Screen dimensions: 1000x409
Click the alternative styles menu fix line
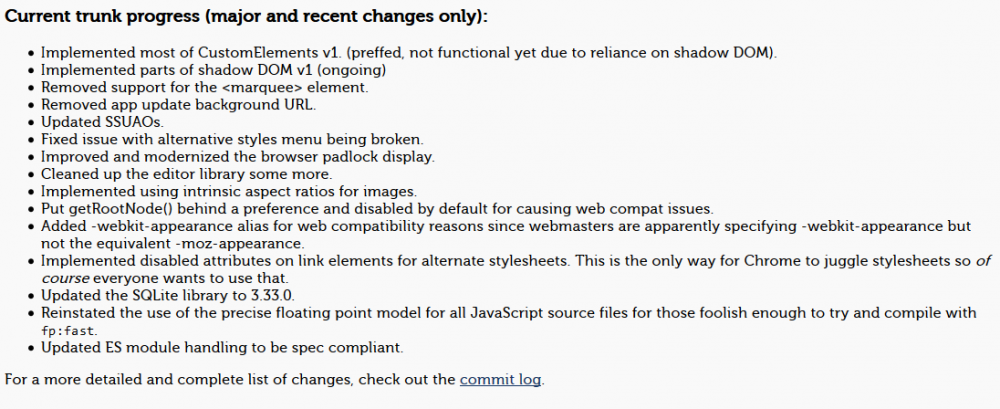pos(259,139)
